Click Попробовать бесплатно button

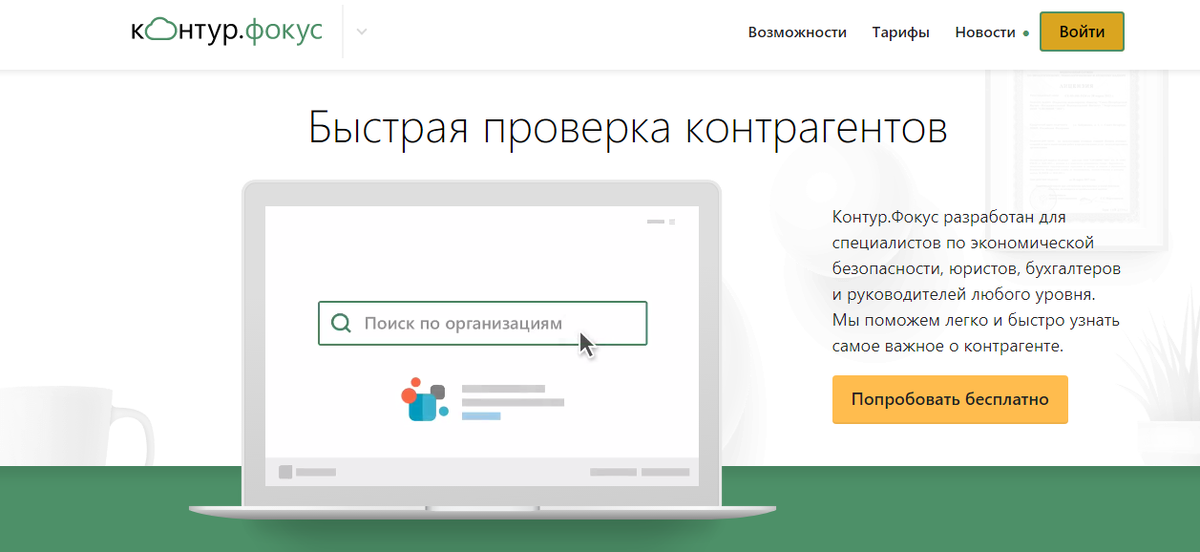click(950, 400)
